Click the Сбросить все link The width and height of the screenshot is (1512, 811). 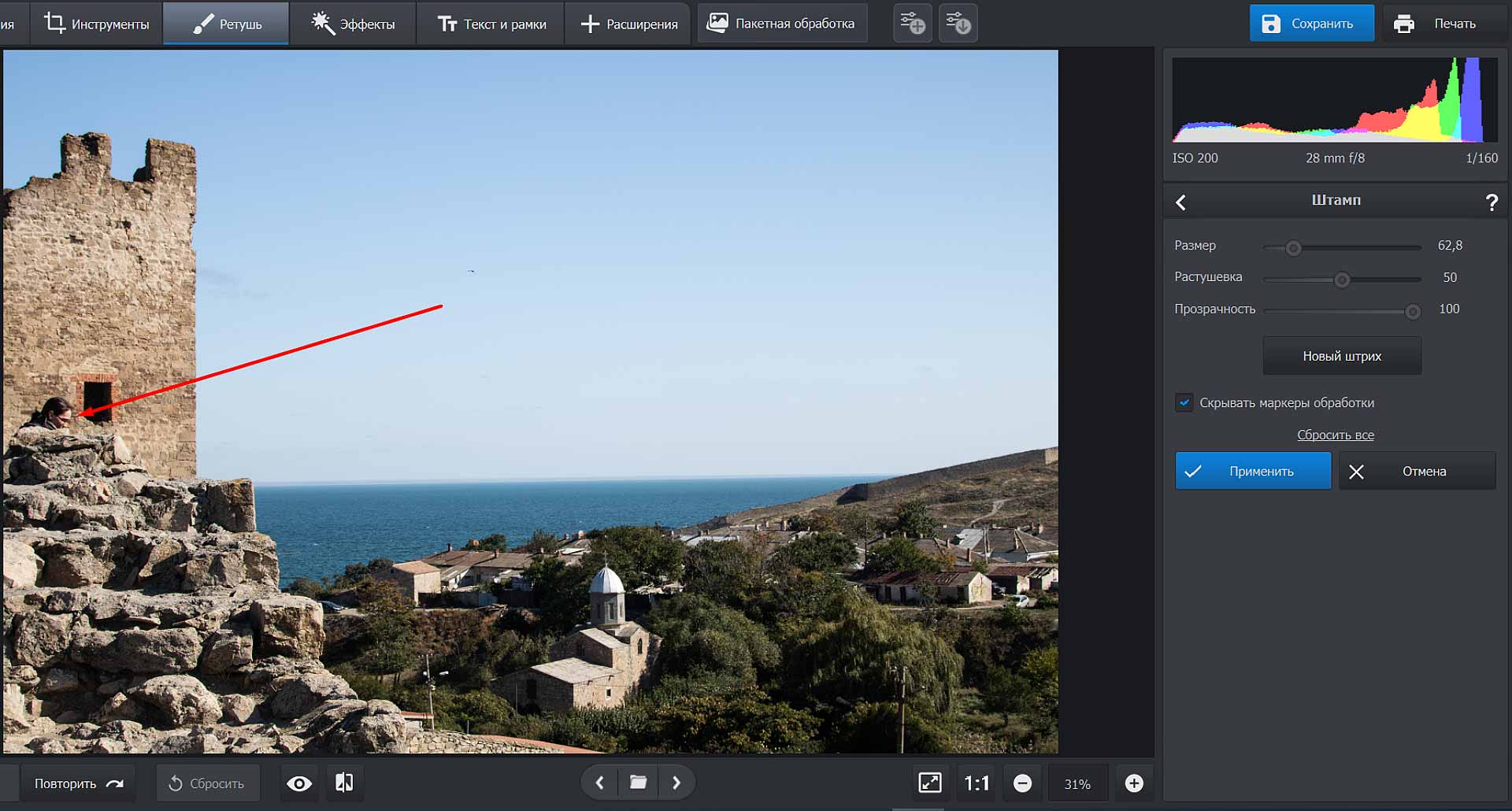point(1336,435)
